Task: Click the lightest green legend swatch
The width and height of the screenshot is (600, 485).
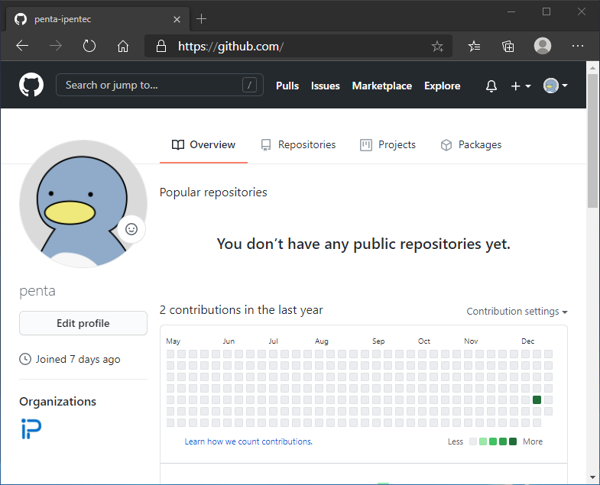Action: (483, 442)
